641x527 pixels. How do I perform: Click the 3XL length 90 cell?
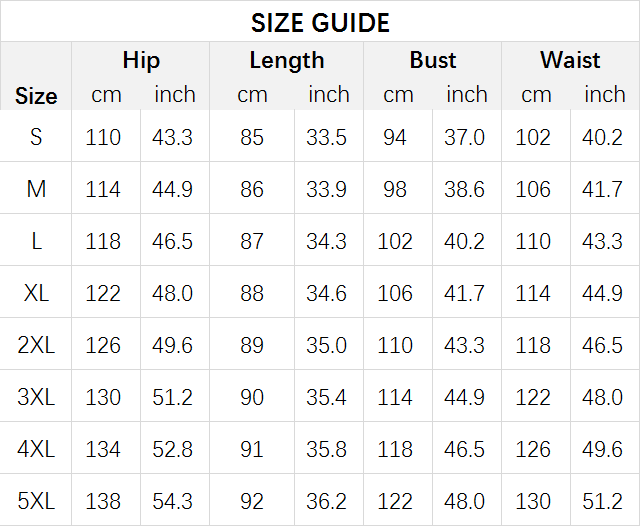[x=252, y=397]
